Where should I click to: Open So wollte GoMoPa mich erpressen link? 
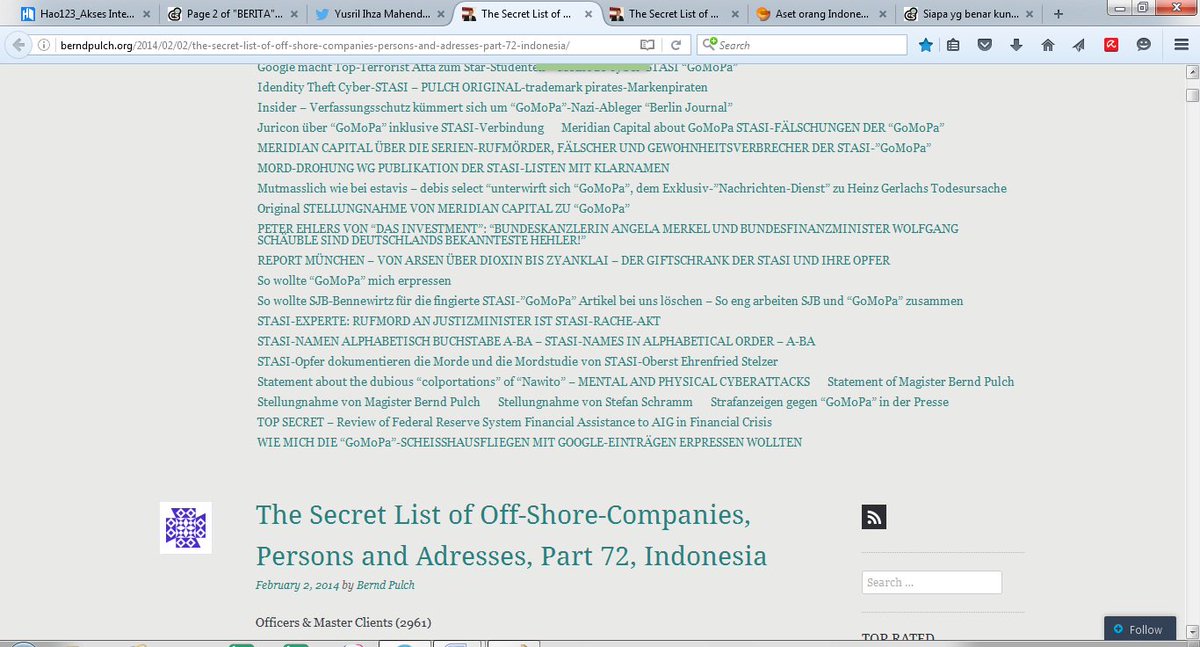tap(354, 281)
